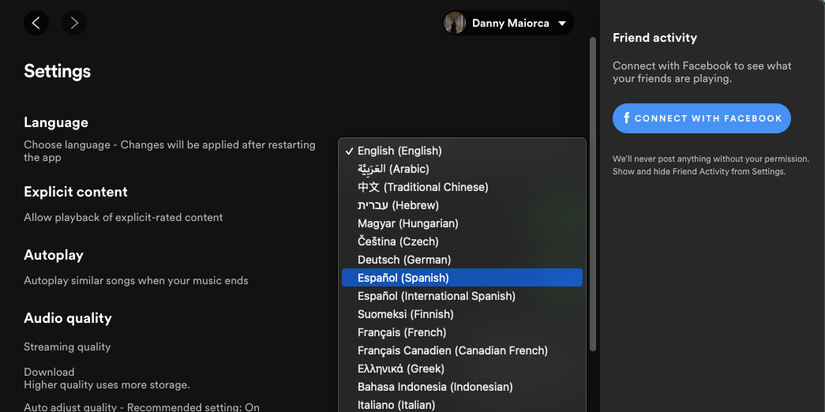This screenshot has width=825, height=412.
Task: Click the Connect with Facebook button
Action: pos(701,118)
